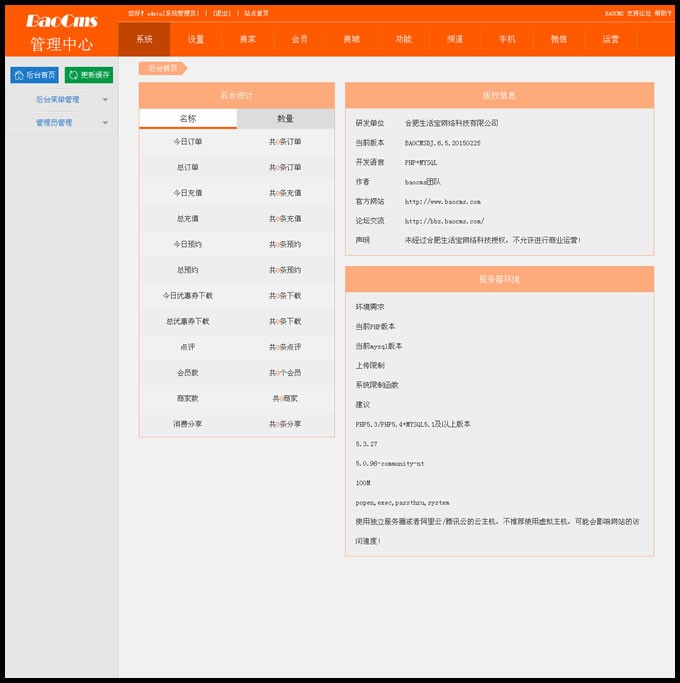The height and width of the screenshot is (683, 680).
Task: Click the [退出] logout link
Action: (x=222, y=14)
